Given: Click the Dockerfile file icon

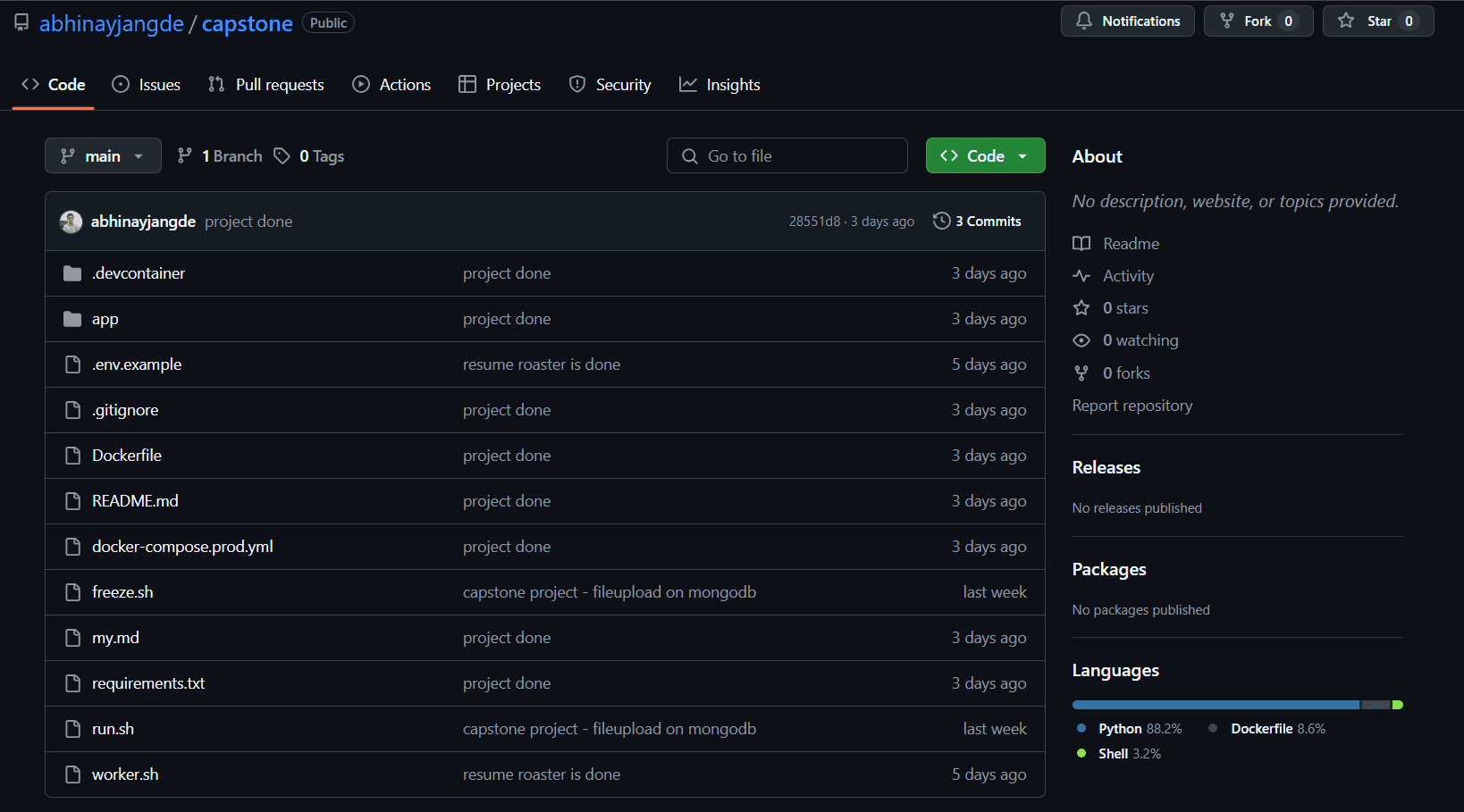Looking at the screenshot, I should pos(73,456).
